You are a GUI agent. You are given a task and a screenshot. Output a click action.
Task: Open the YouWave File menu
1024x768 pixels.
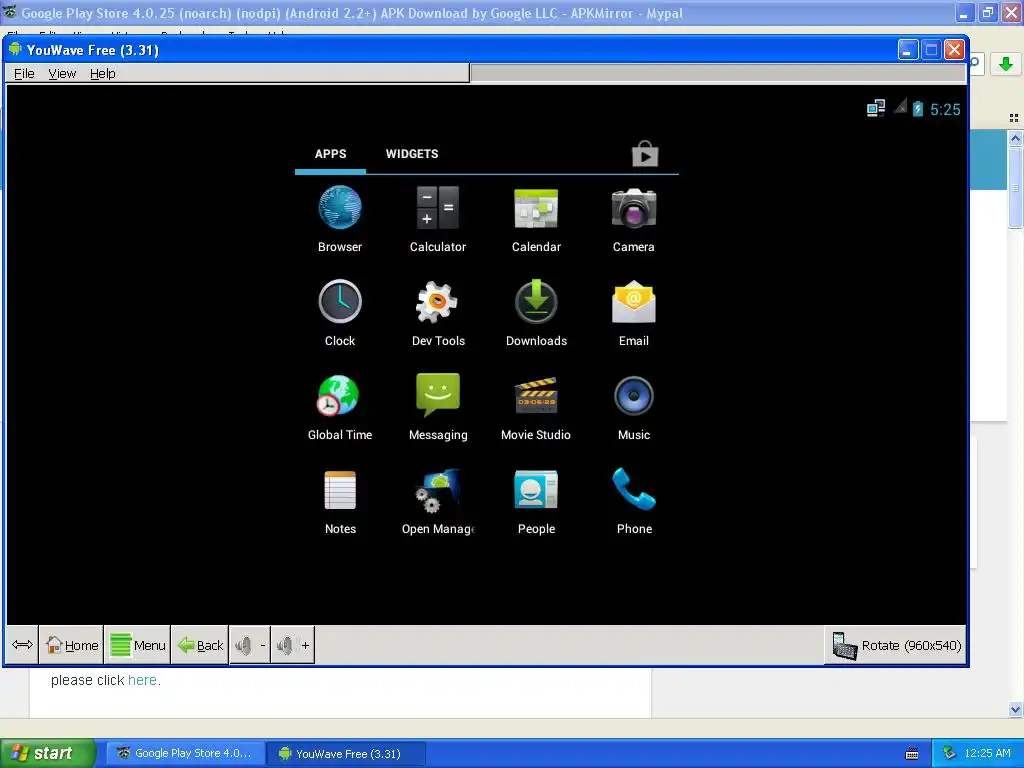coord(24,74)
